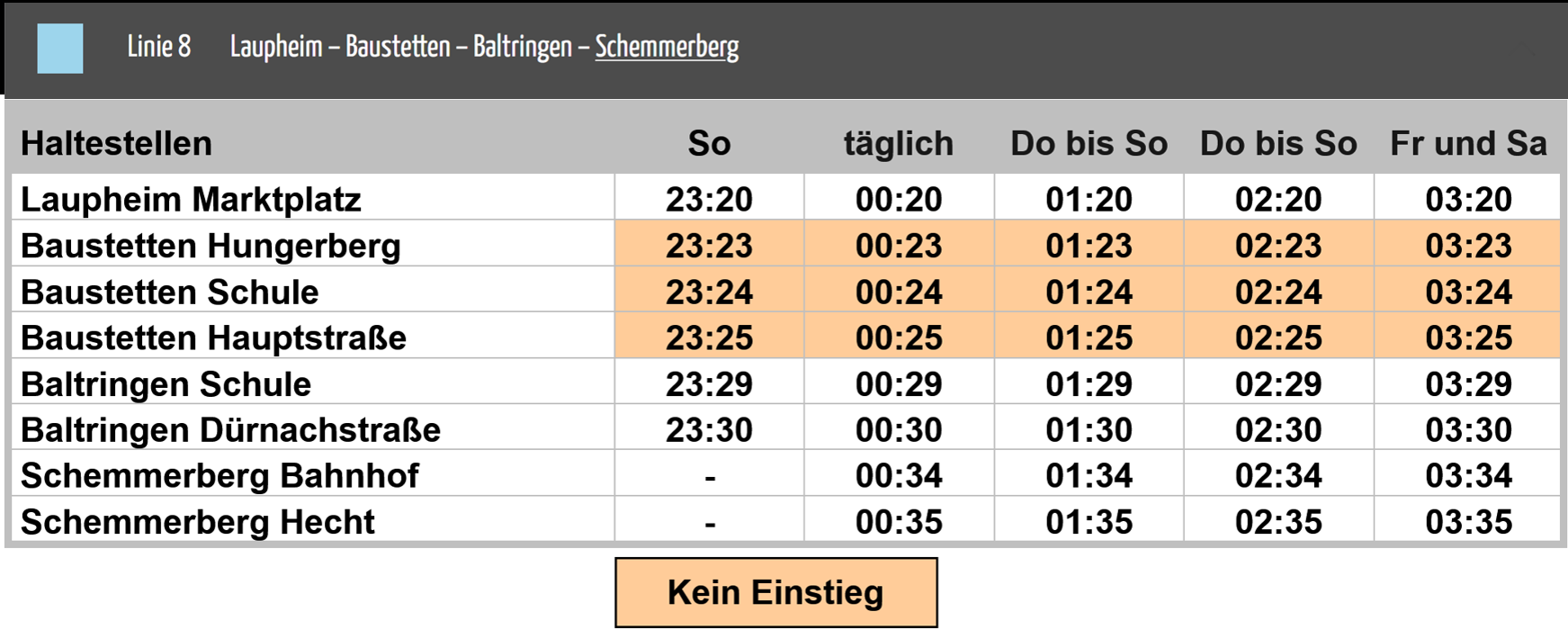The width and height of the screenshot is (1568, 630).
Task: Select the Haltestellen column header
Action: point(116,143)
